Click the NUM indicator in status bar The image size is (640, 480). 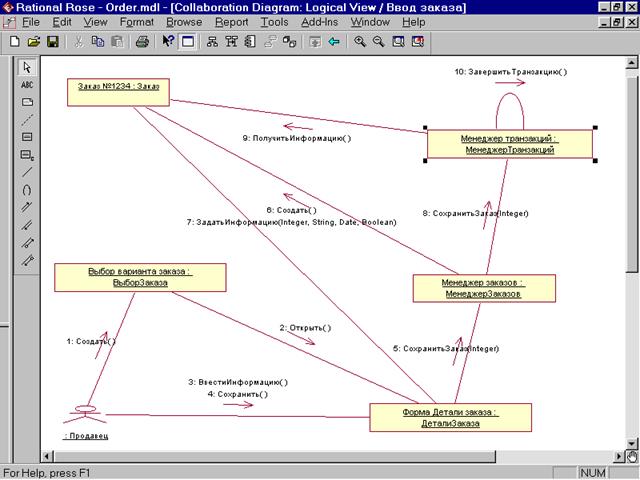(x=593, y=473)
